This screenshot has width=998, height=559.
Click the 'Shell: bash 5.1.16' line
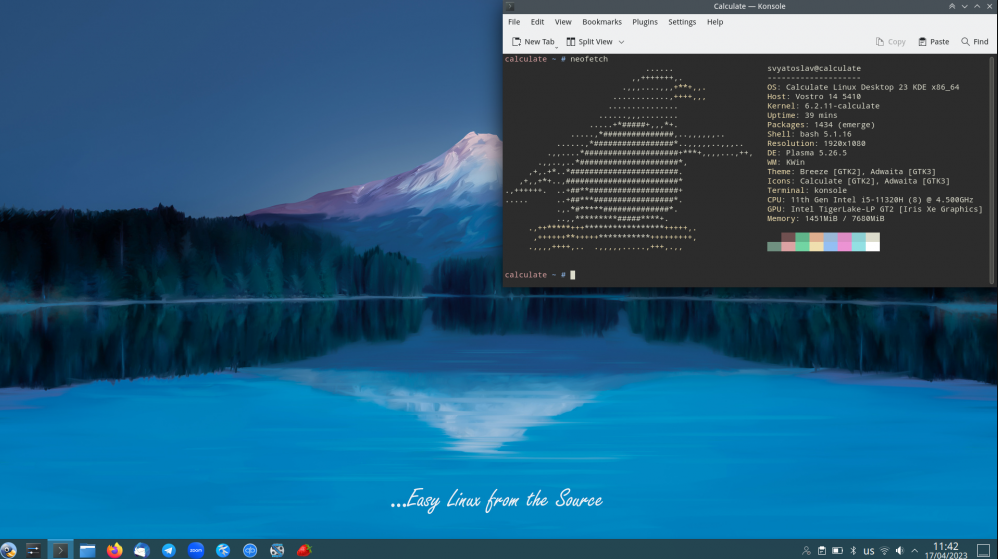pyautogui.click(x=809, y=134)
